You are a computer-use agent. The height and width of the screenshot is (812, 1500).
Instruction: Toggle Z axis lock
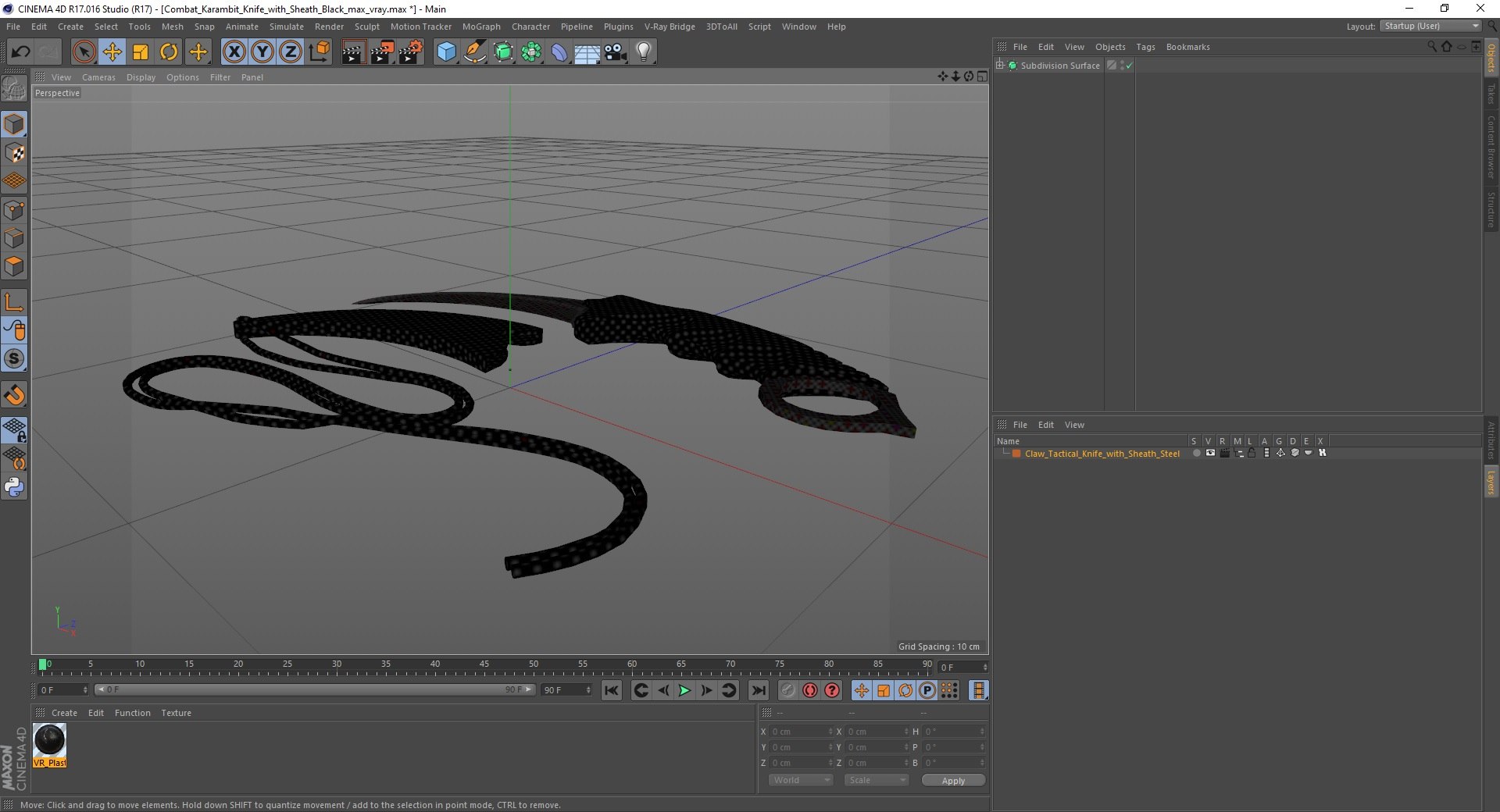tap(291, 52)
